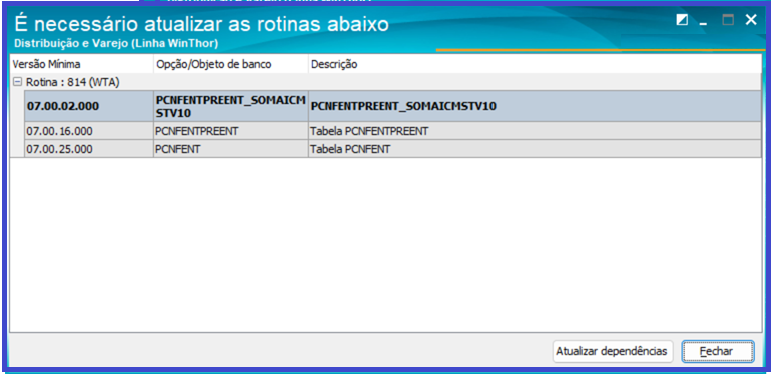Screen dimensions: 771x374
Task: Toggle the contrast icon in the title bar
Action: [x=682, y=20]
